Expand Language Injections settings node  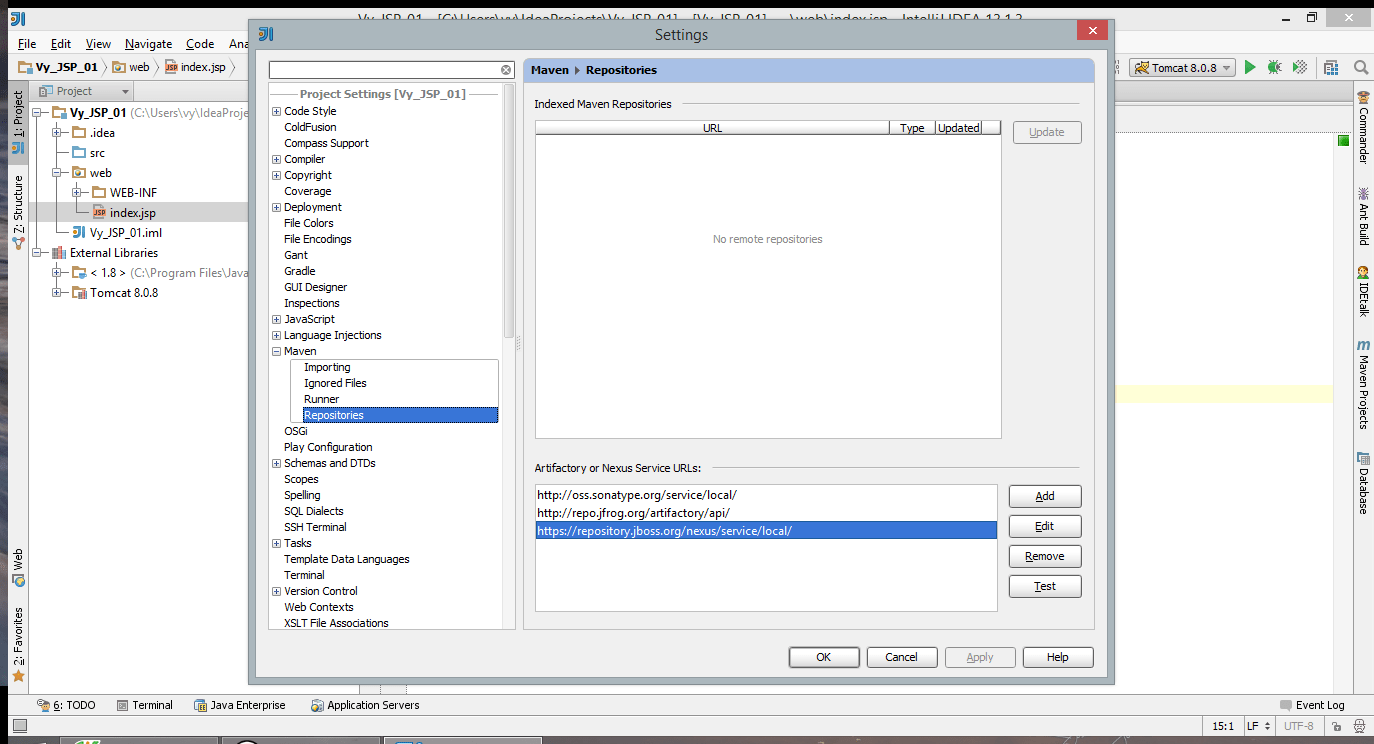276,335
